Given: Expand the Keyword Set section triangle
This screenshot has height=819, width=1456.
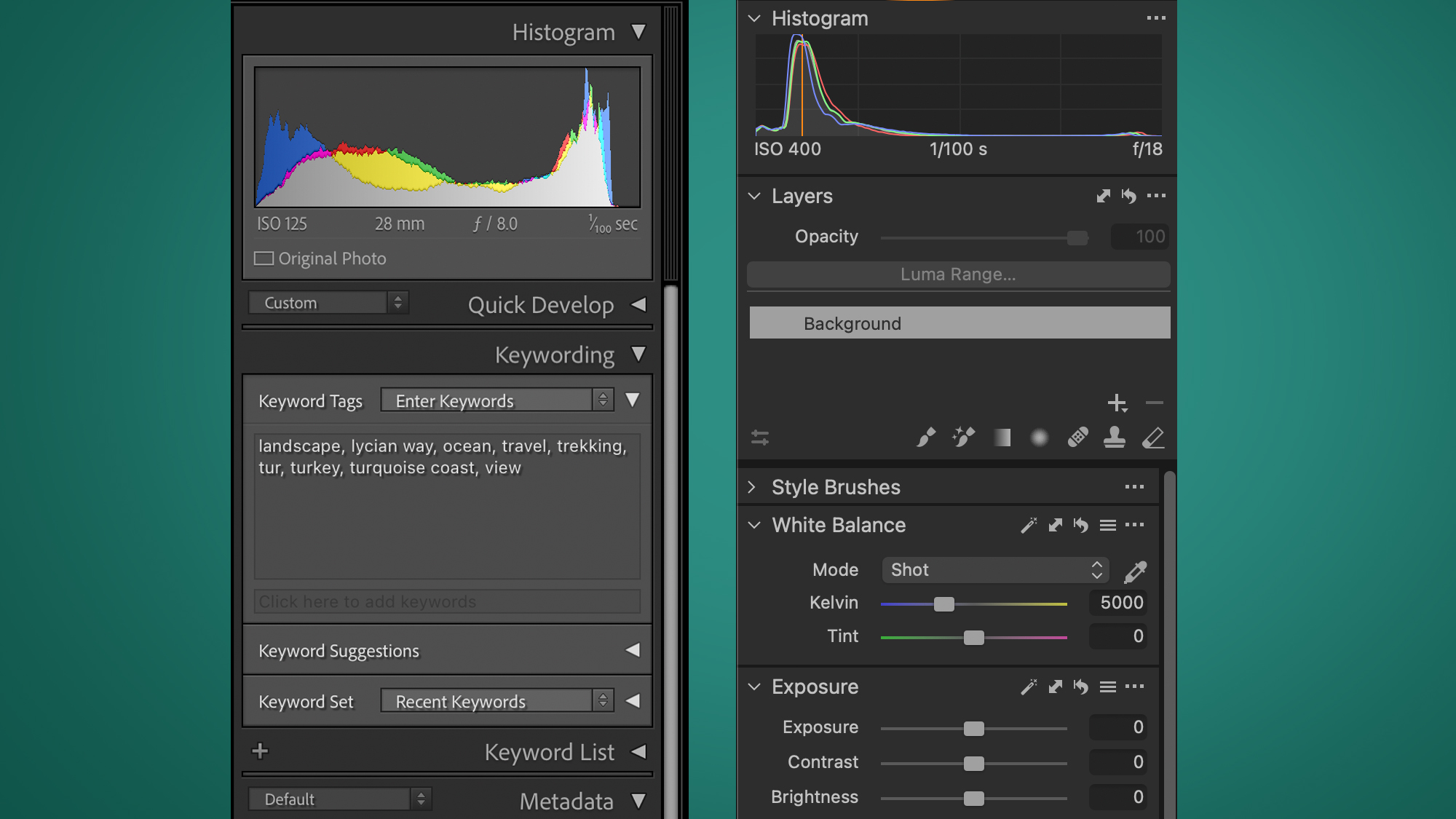Looking at the screenshot, I should 633,700.
